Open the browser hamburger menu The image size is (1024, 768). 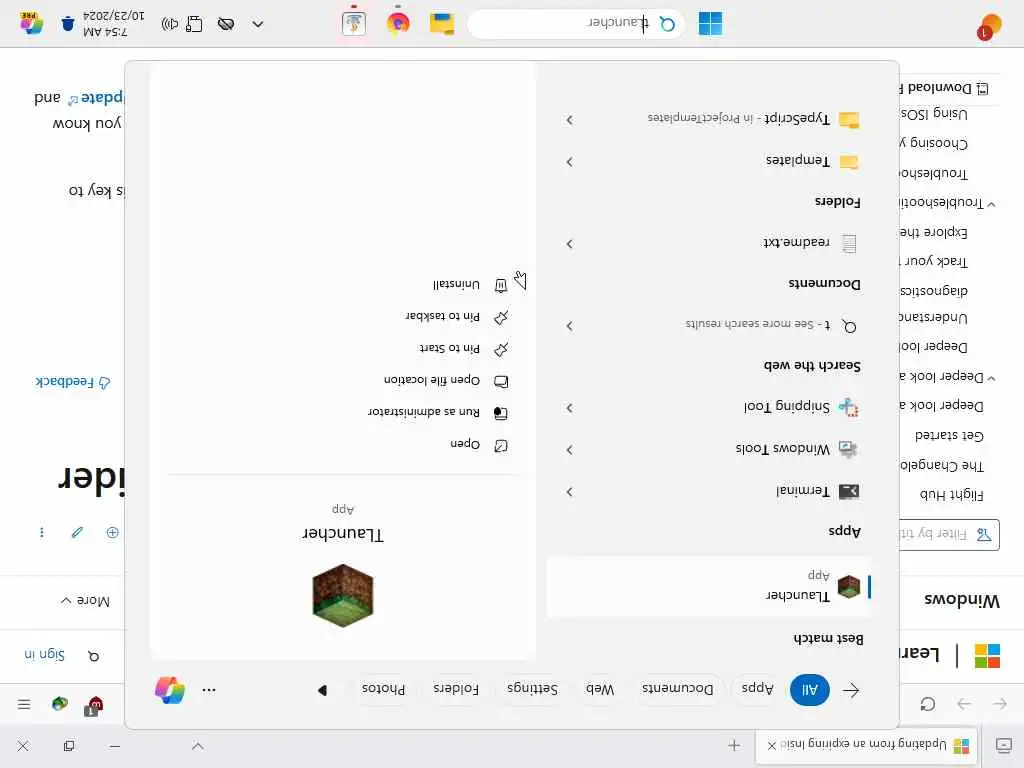[x=24, y=704]
